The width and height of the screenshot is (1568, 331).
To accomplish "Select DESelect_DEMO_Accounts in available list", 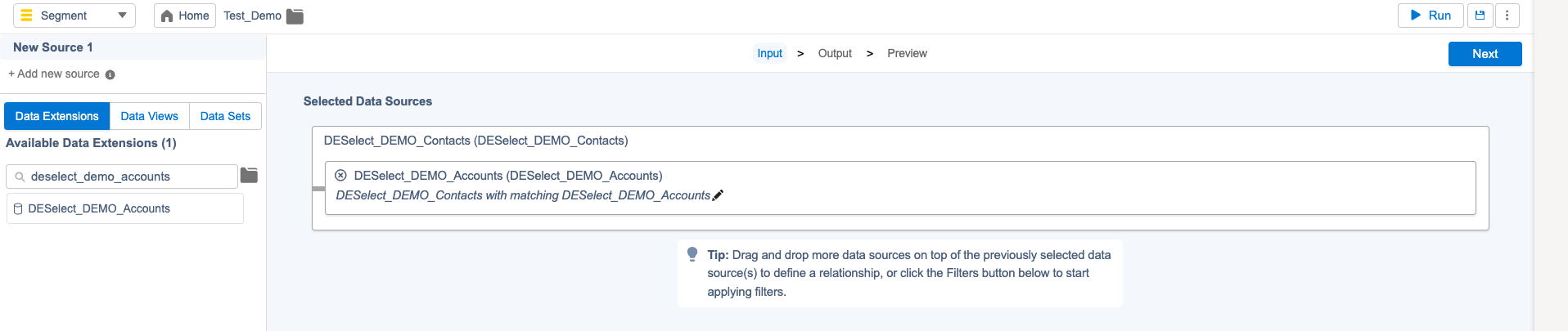I will pyautogui.click(x=124, y=208).
